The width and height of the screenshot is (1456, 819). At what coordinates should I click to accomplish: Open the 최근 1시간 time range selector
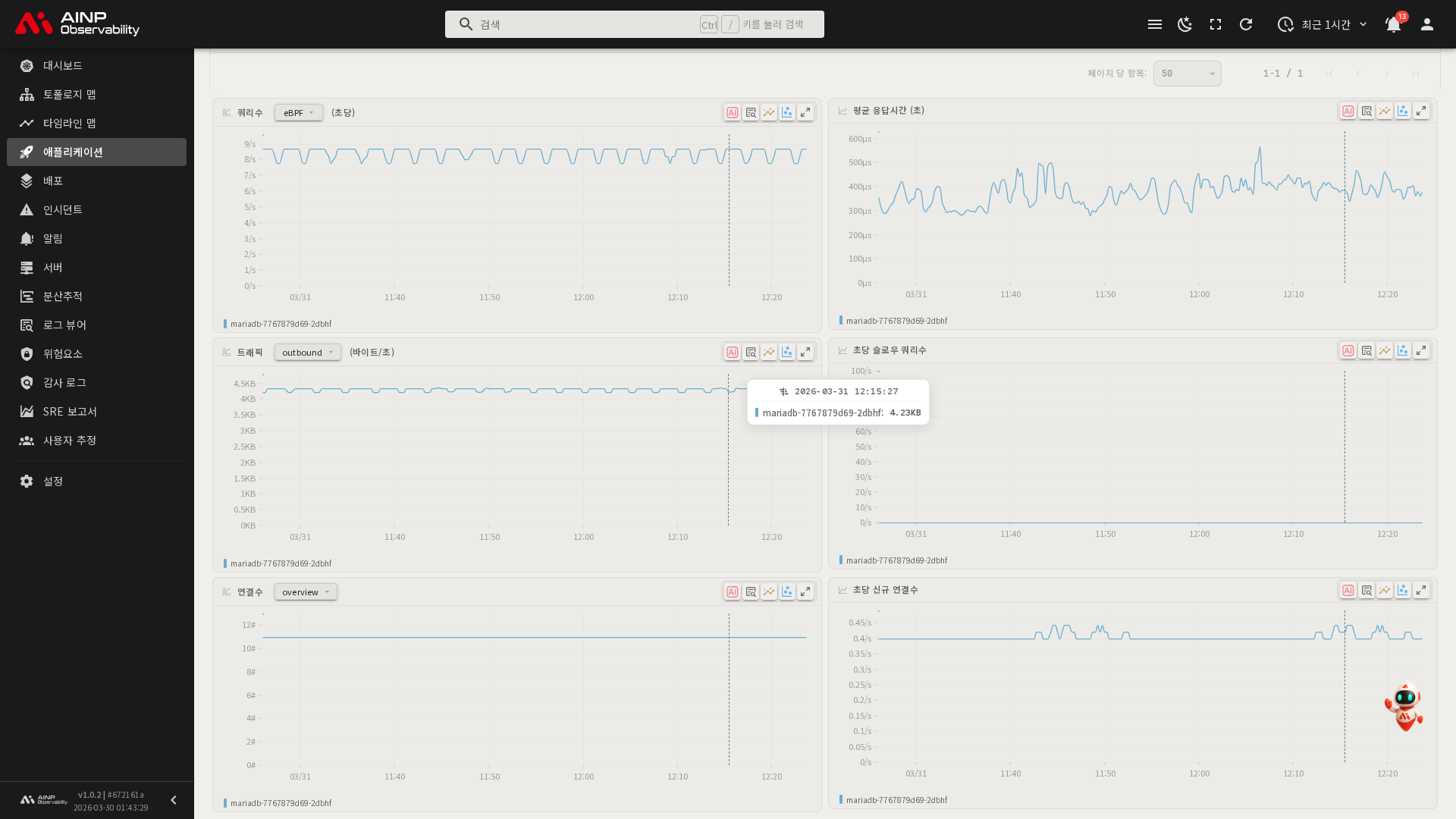pos(1323,24)
